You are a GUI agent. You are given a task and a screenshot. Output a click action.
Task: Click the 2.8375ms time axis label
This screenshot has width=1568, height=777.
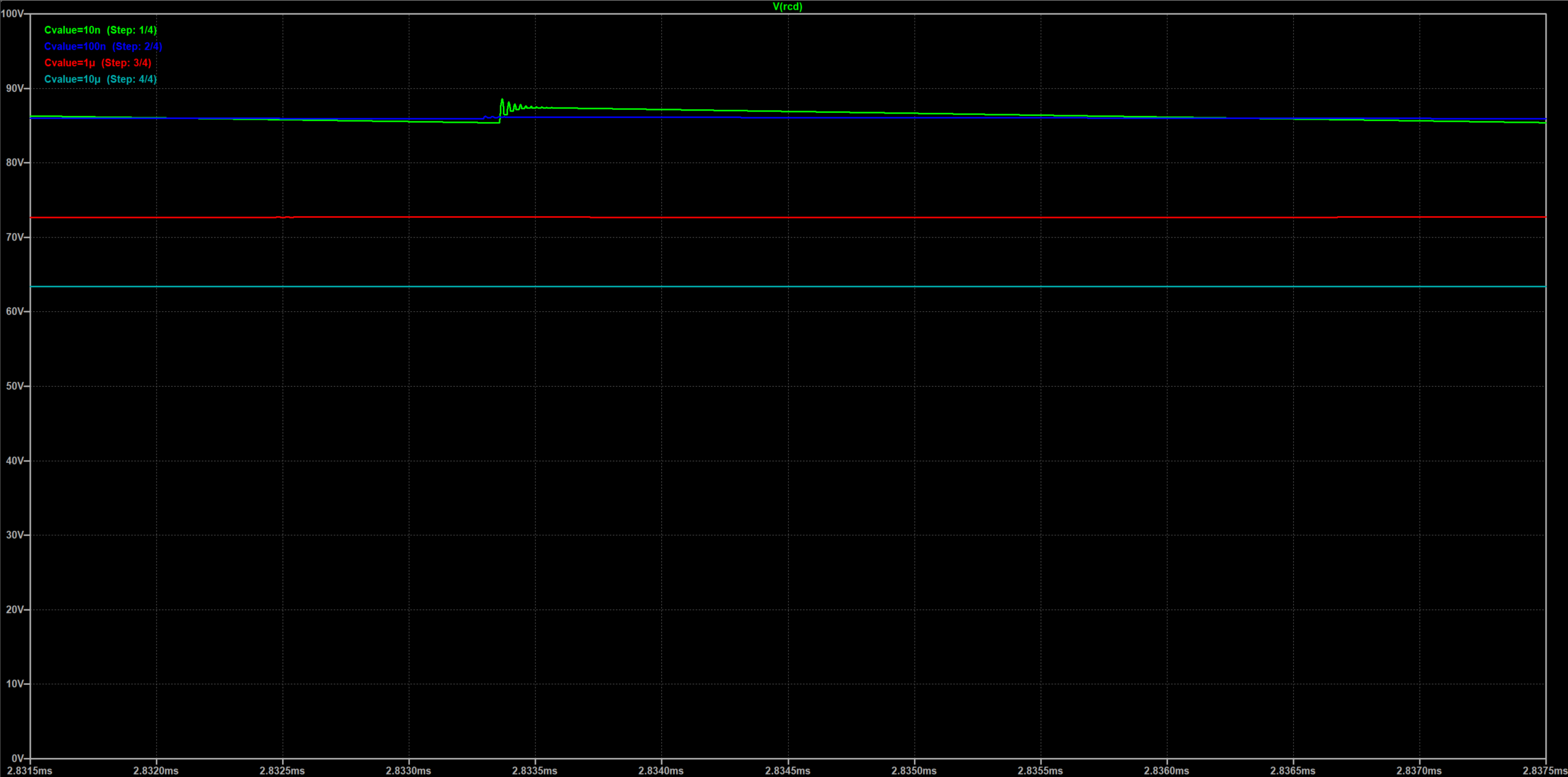click(x=1544, y=770)
